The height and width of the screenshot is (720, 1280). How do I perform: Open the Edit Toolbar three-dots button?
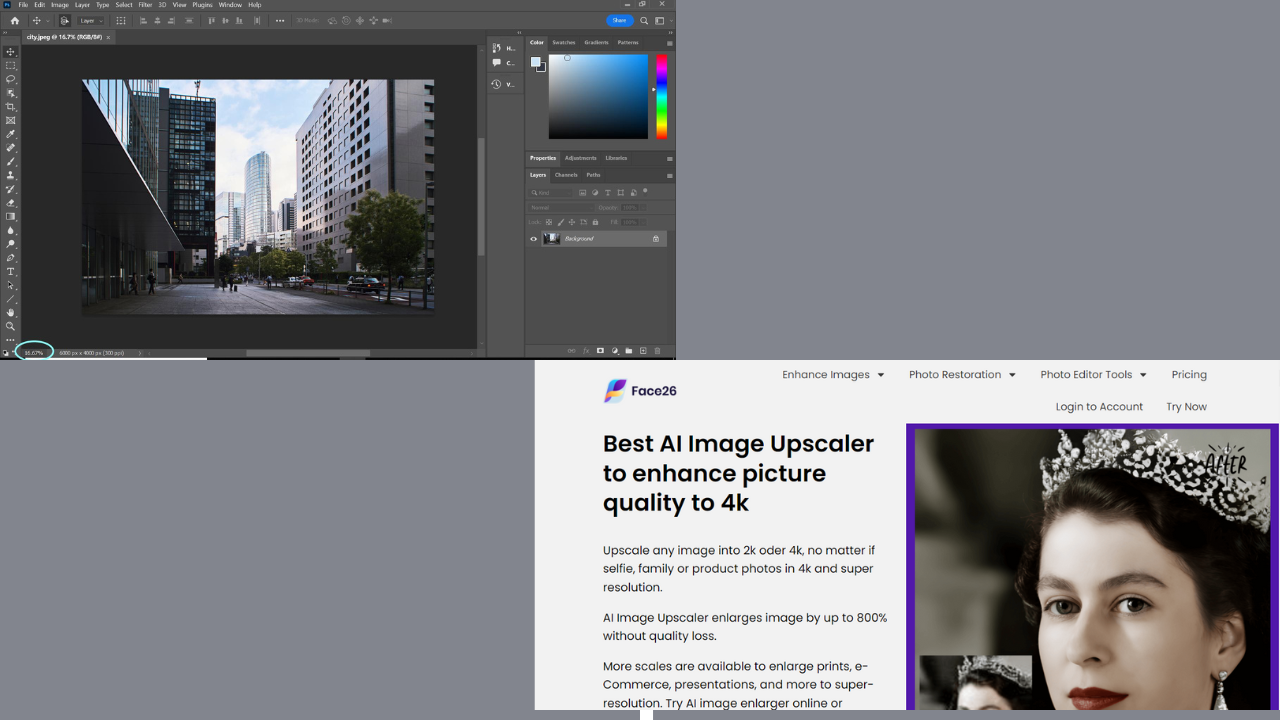click(11, 340)
